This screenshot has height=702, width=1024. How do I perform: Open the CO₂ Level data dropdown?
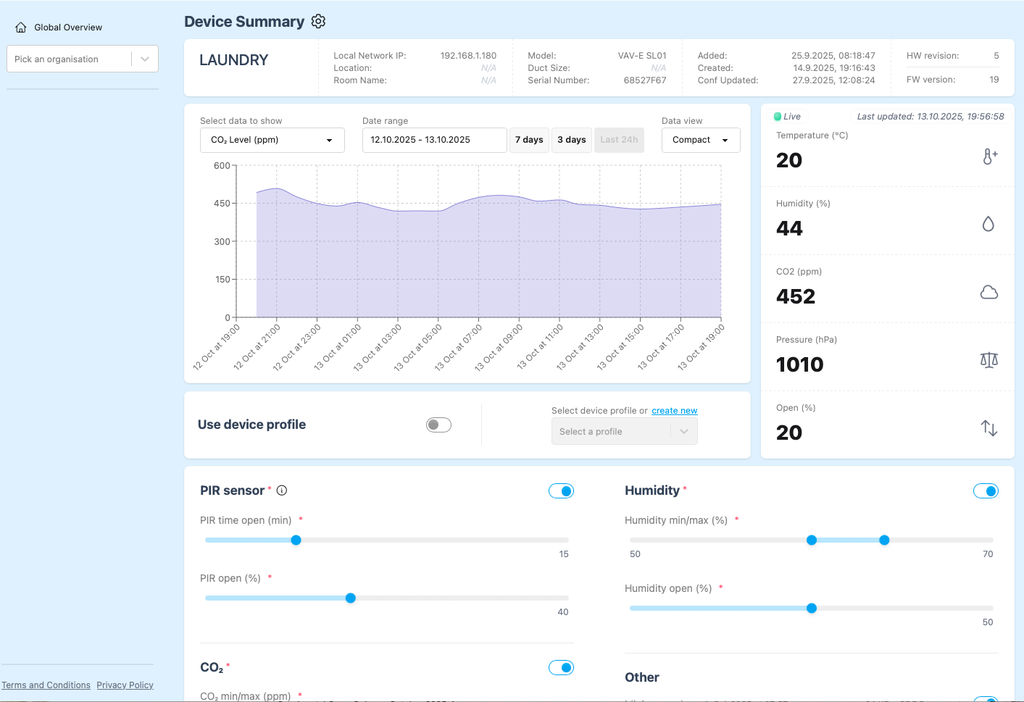271,140
